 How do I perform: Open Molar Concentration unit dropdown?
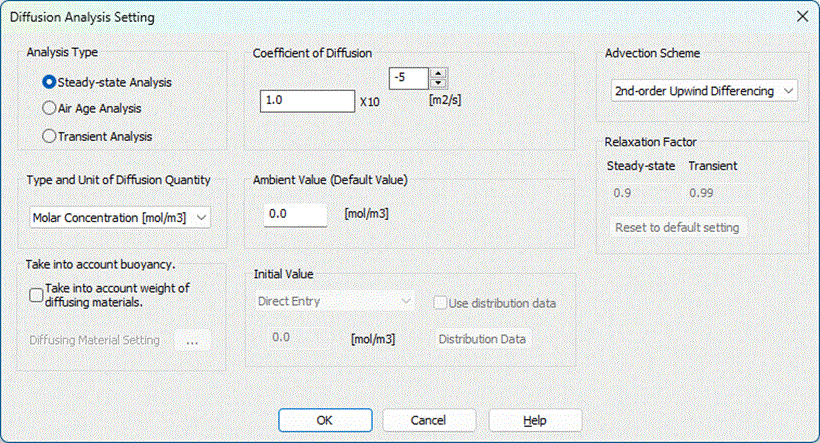(x=120, y=216)
